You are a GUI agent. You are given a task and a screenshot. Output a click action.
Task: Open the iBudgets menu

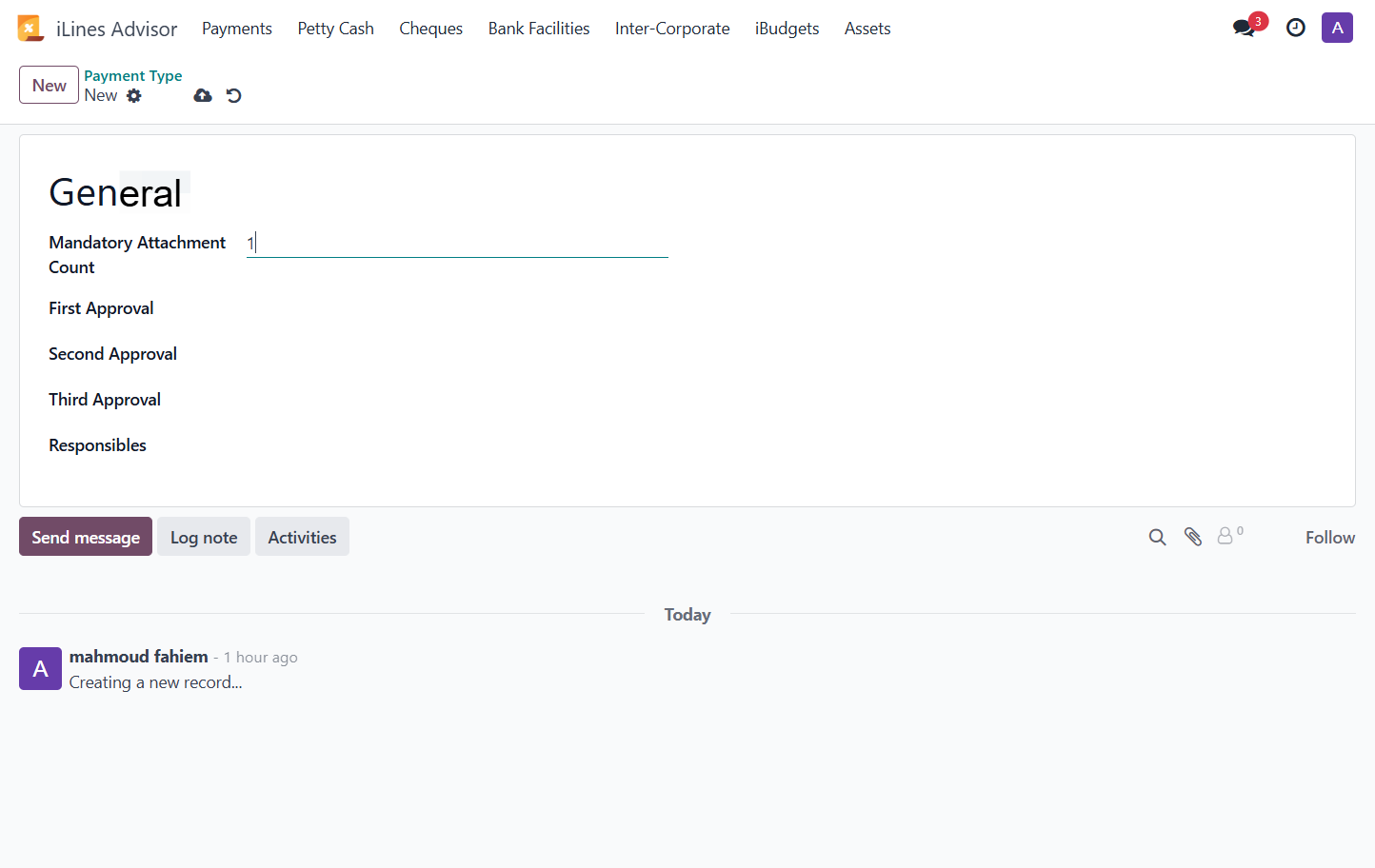coord(787,29)
